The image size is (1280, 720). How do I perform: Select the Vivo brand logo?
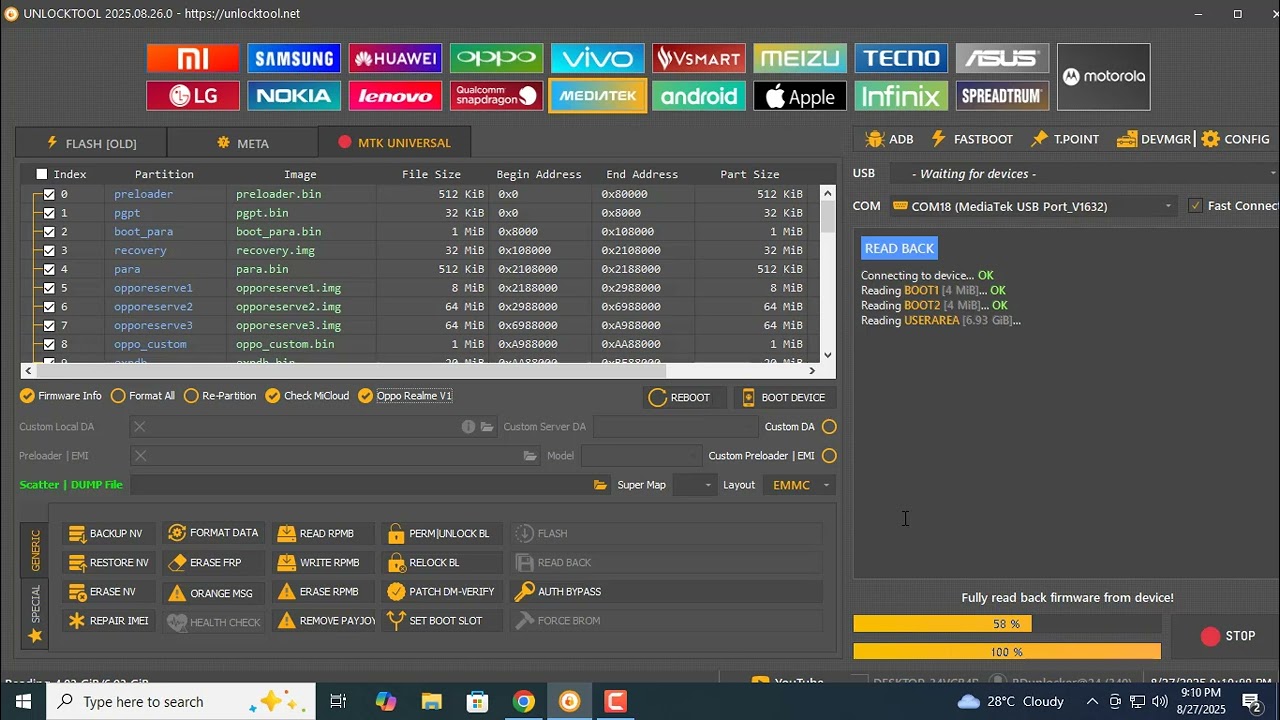pos(598,58)
